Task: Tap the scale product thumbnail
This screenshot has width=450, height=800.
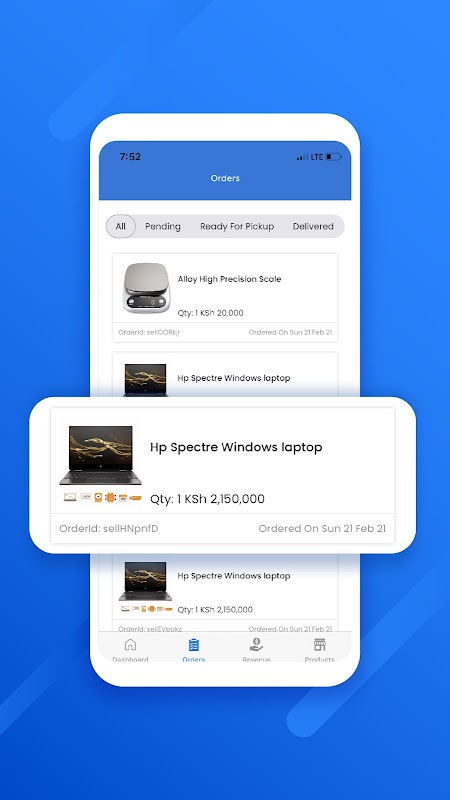Action: (x=146, y=288)
